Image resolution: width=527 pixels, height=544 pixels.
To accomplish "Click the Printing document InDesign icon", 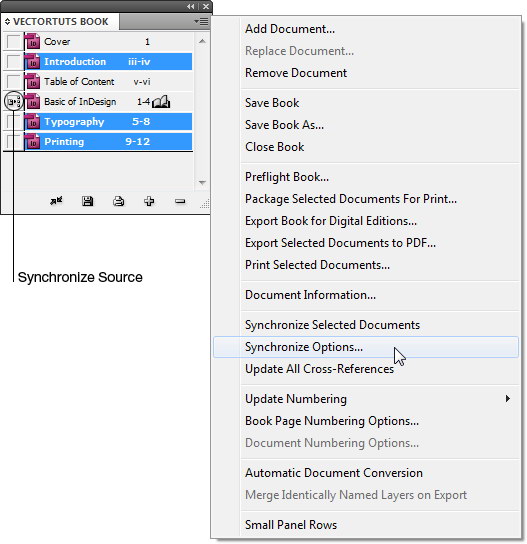I will pos(32,142).
